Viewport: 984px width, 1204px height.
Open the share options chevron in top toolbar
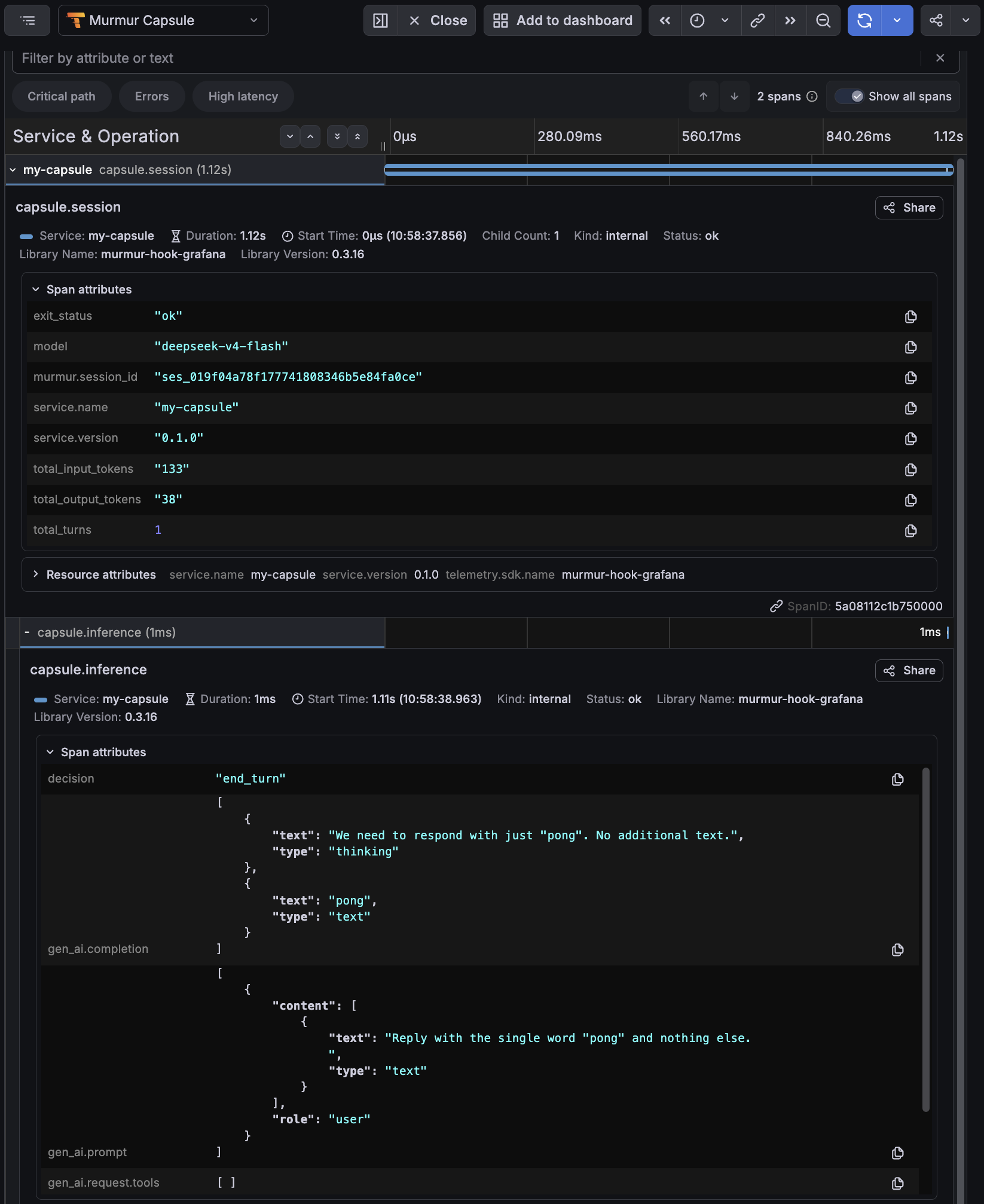(965, 20)
